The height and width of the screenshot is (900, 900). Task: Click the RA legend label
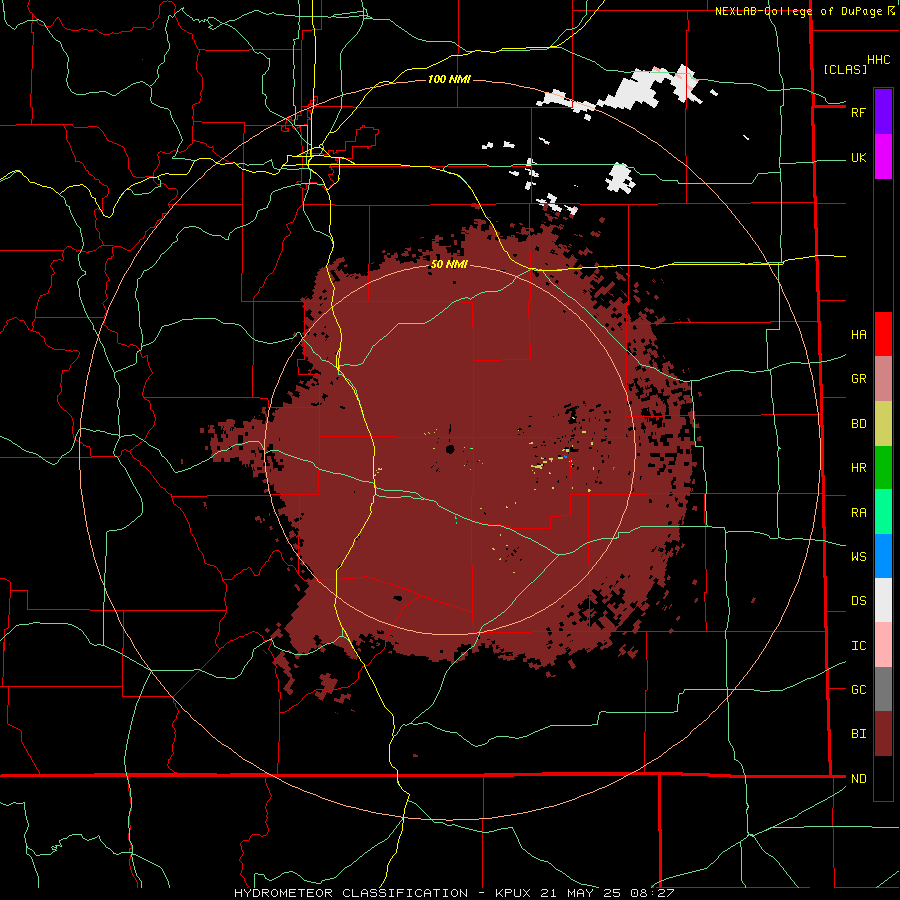[x=858, y=513]
